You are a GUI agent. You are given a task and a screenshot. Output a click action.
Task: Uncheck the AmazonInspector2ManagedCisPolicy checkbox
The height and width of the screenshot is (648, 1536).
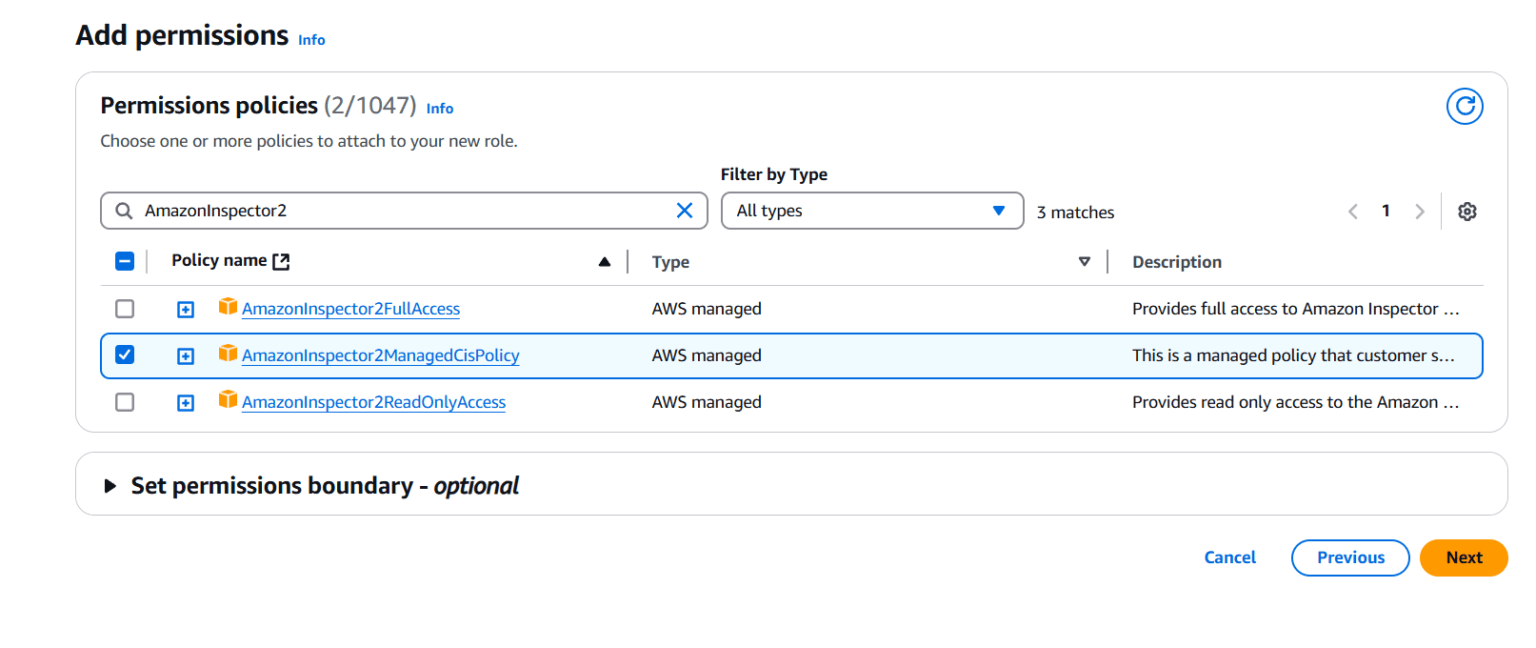(125, 354)
